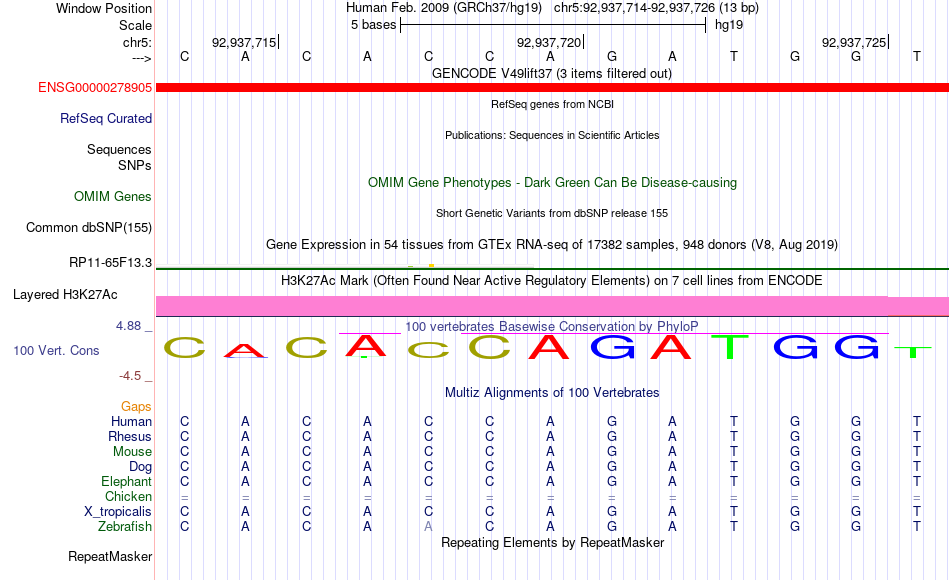
Task: Click the 4.88 PhyloP upper limit value
Action: [x=128, y=326]
